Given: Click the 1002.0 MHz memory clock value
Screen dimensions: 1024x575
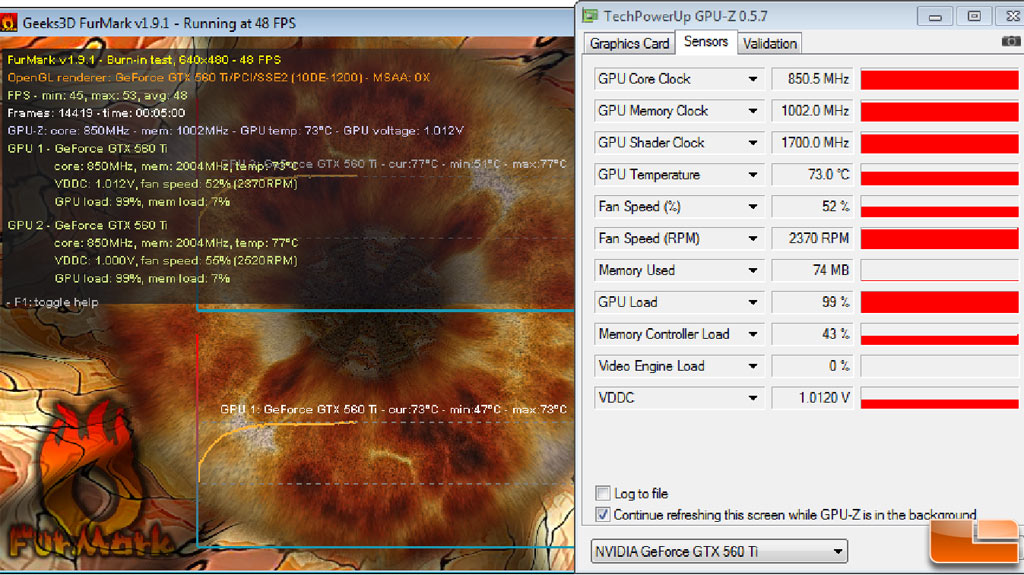Looking at the screenshot, I should (812, 111).
